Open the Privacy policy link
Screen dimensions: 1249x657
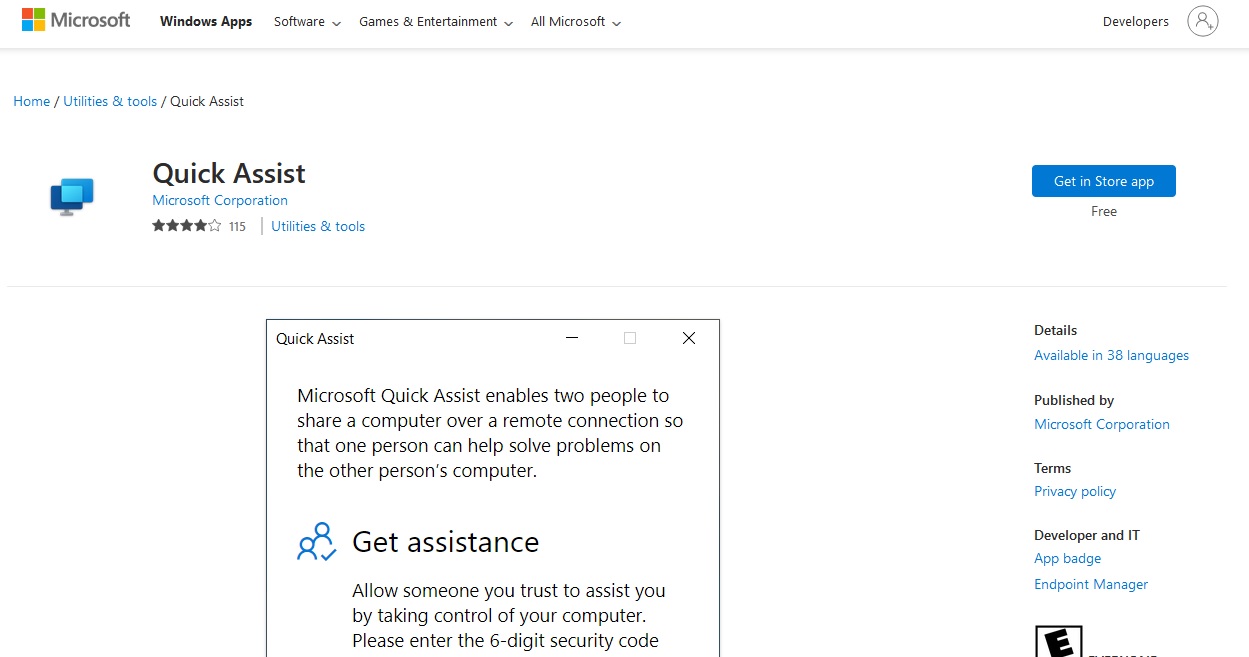(1075, 491)
